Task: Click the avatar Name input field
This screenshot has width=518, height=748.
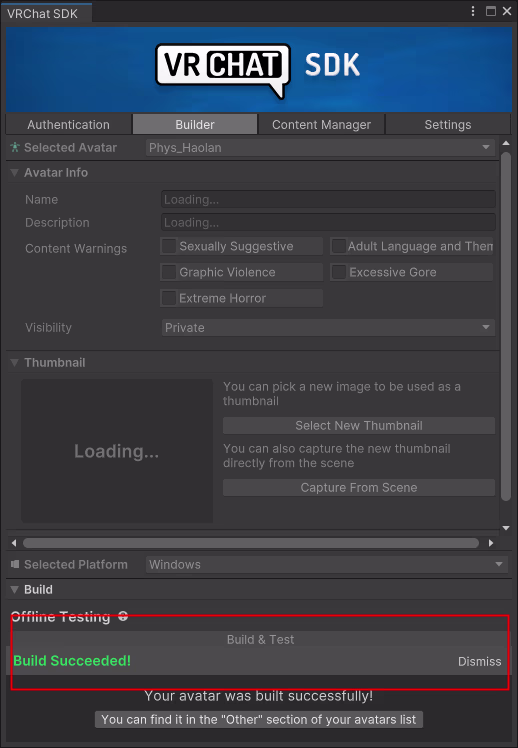Action: pyautogui.click(x=328, y=199)
